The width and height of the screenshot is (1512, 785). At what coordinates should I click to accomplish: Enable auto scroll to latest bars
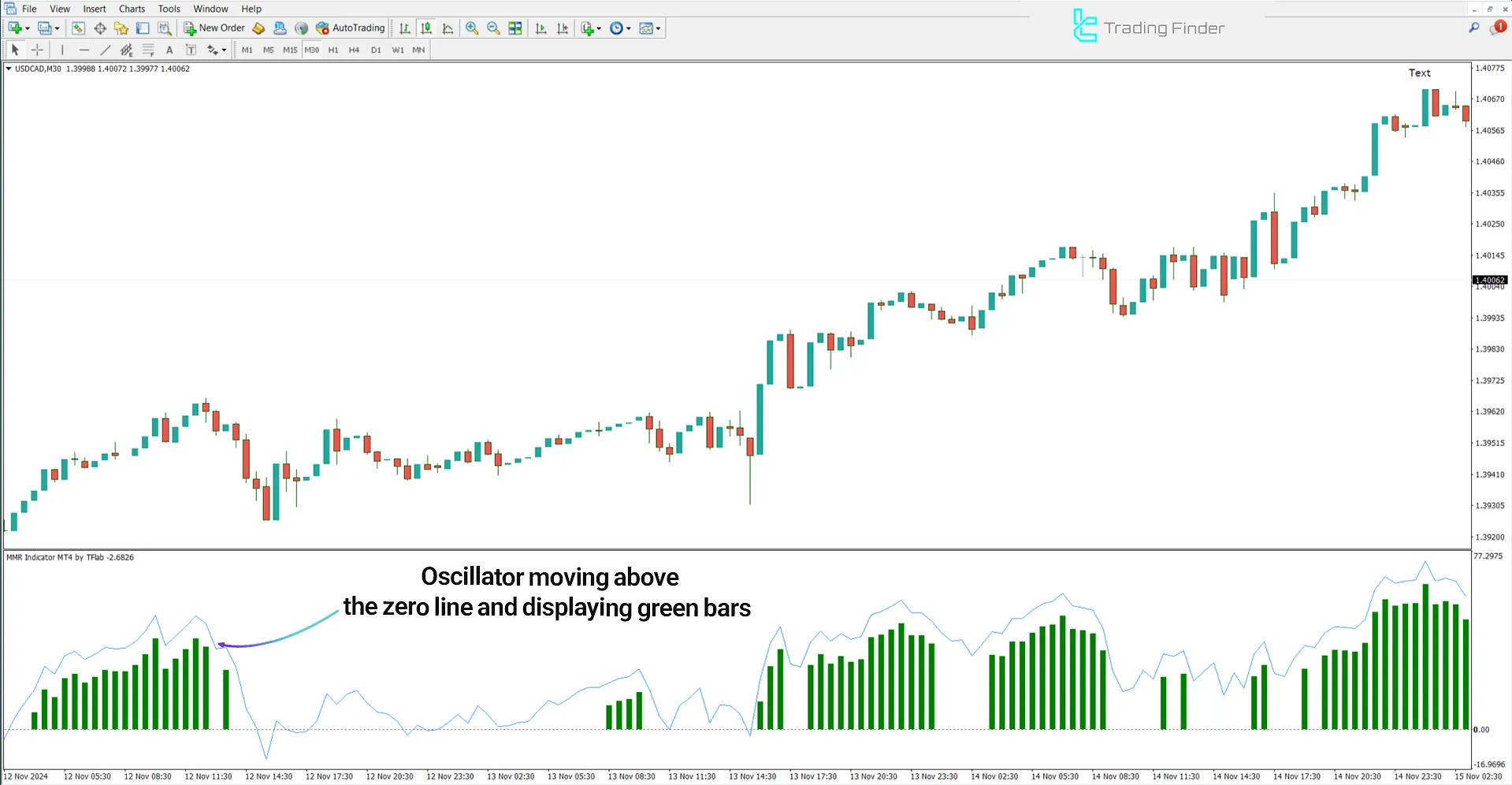(541, 28)
